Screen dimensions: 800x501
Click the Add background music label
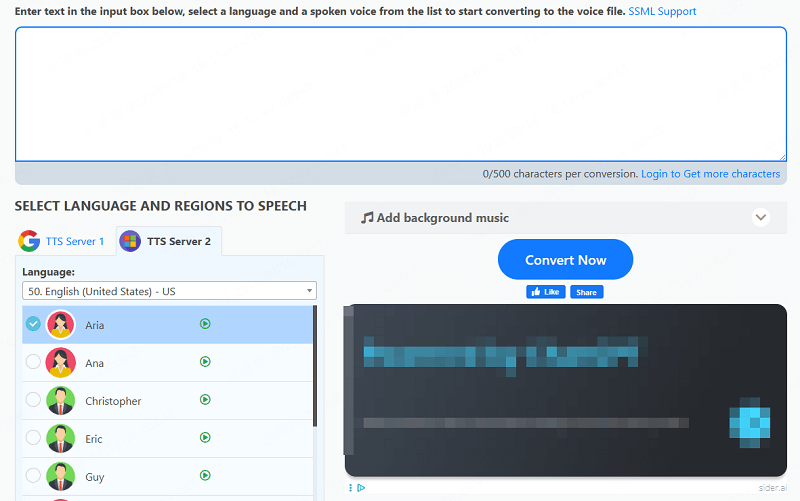[x=442, y=218]
